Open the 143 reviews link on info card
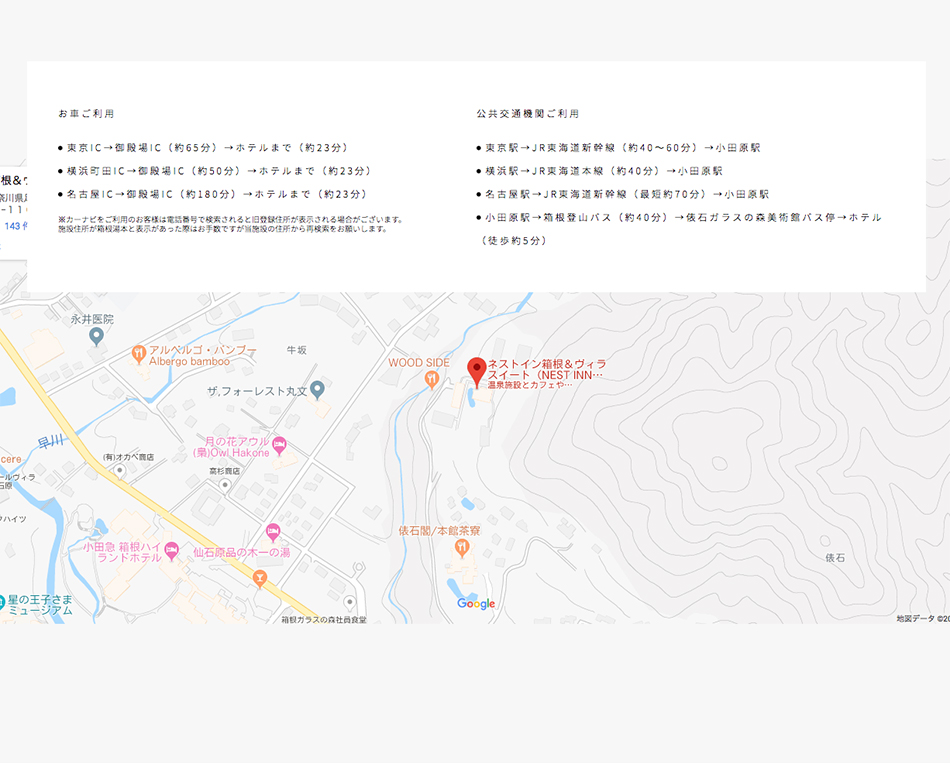The image size is (950, 763). click(x=14, y=226)
